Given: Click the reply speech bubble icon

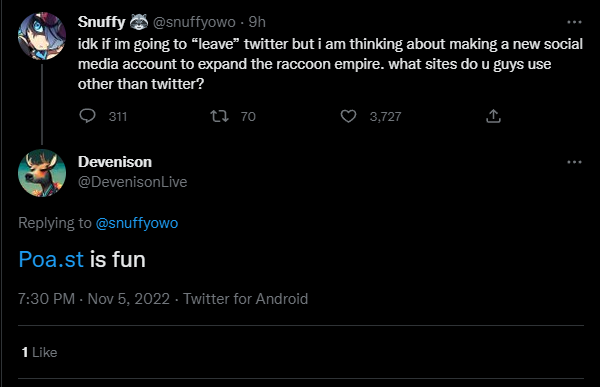Looking at the screenshot, I should pyautogui.click(x=87, y=116).
